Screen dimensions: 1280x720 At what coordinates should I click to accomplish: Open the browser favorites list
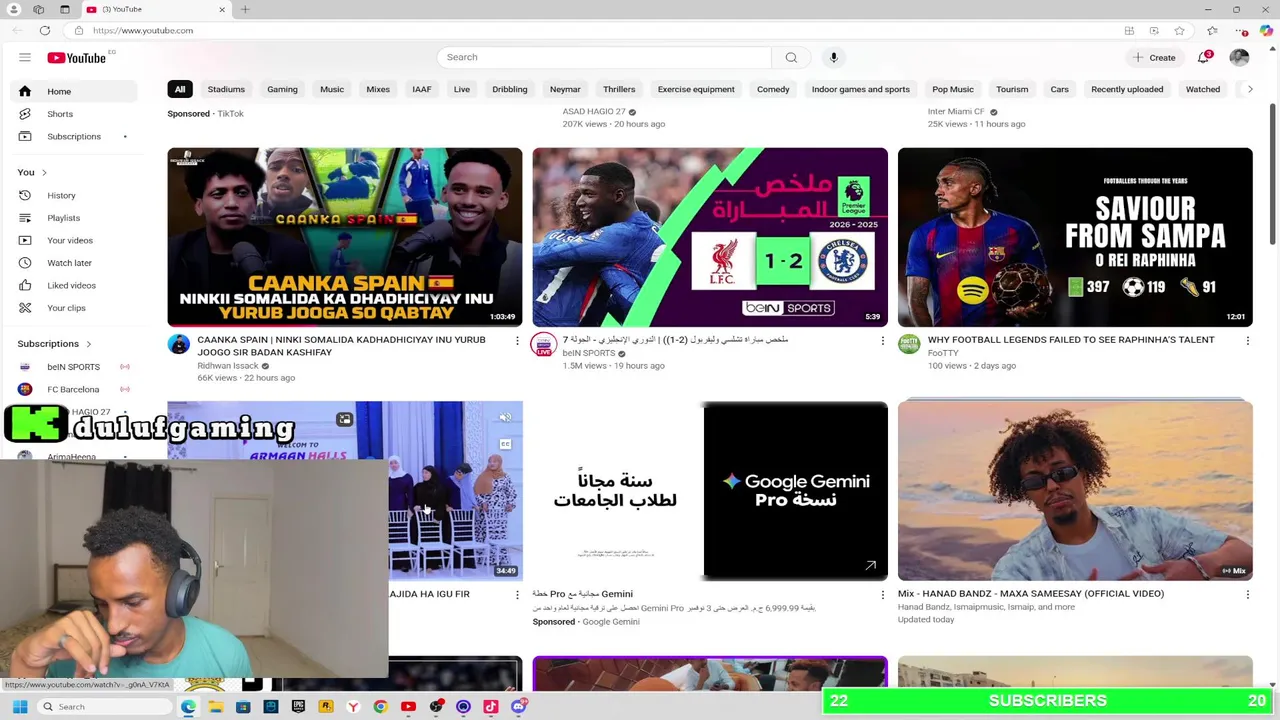click(x=1211, y=30)
